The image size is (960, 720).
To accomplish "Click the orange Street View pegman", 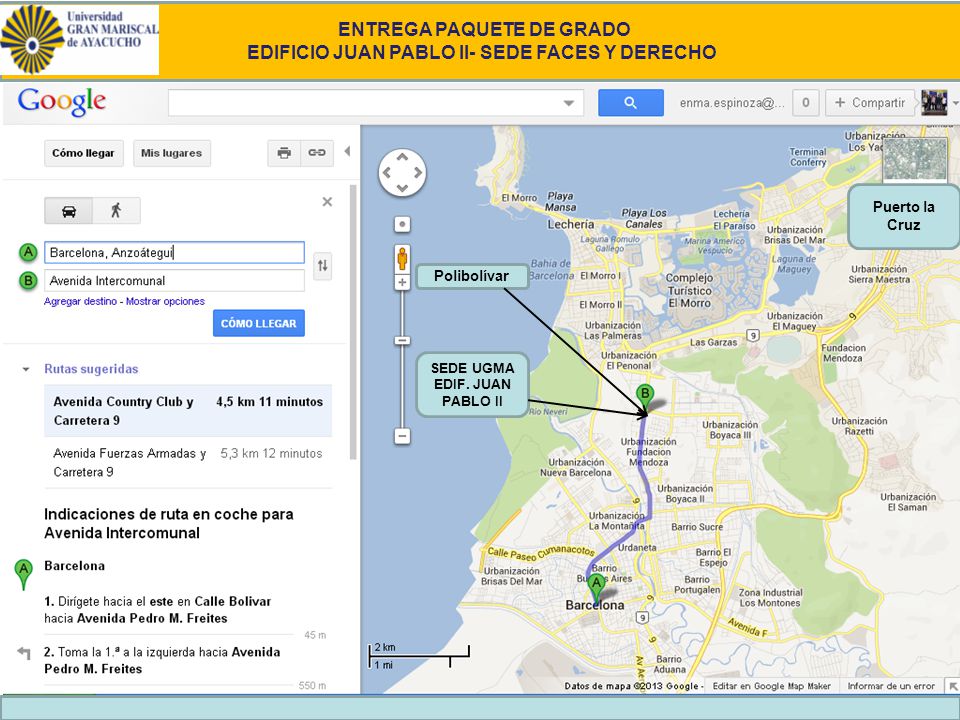I will coord(402,258).
